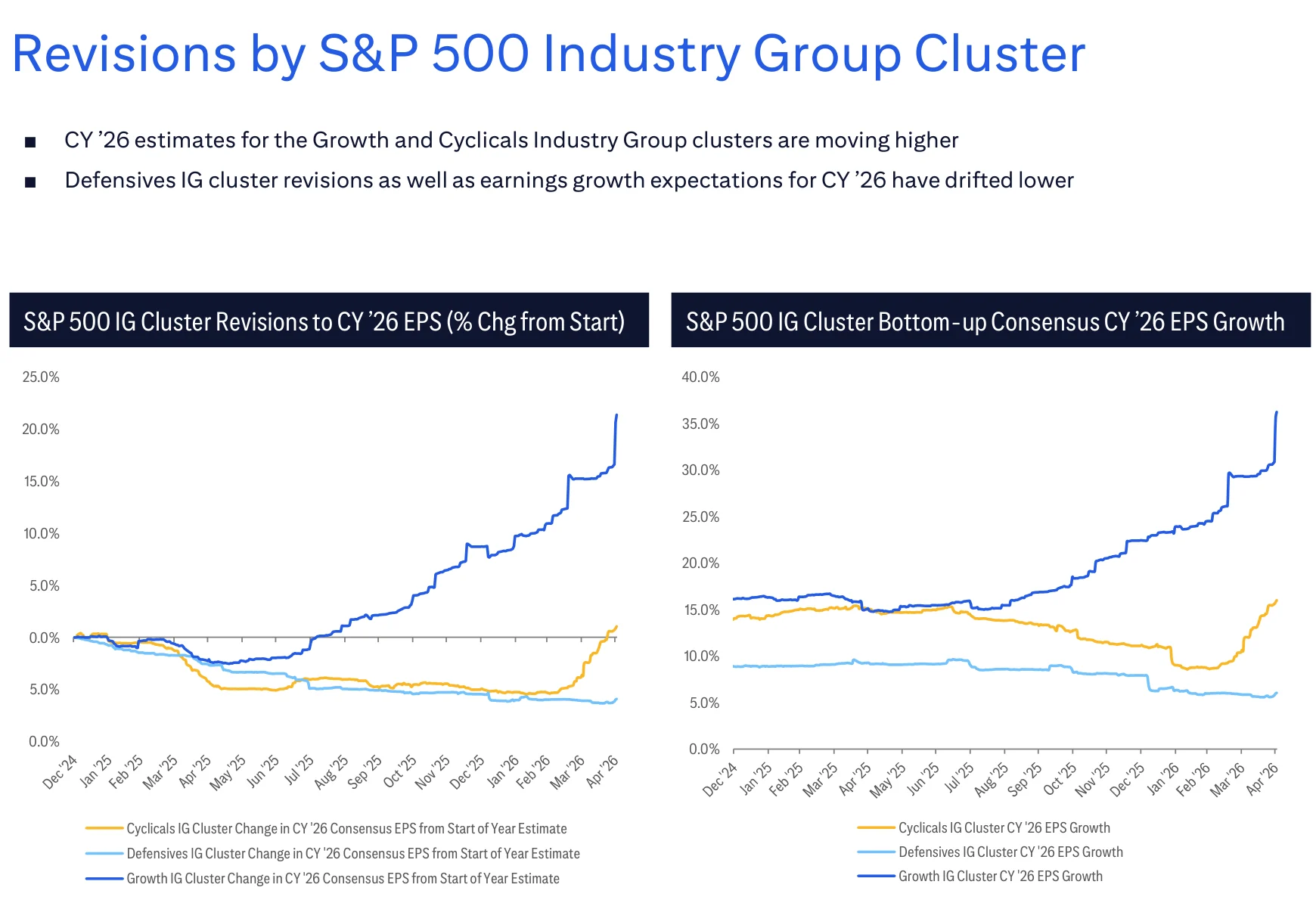
Task: Click the light blue Defensives swatch in the left chart legend
Action: [x=104, y=854]
